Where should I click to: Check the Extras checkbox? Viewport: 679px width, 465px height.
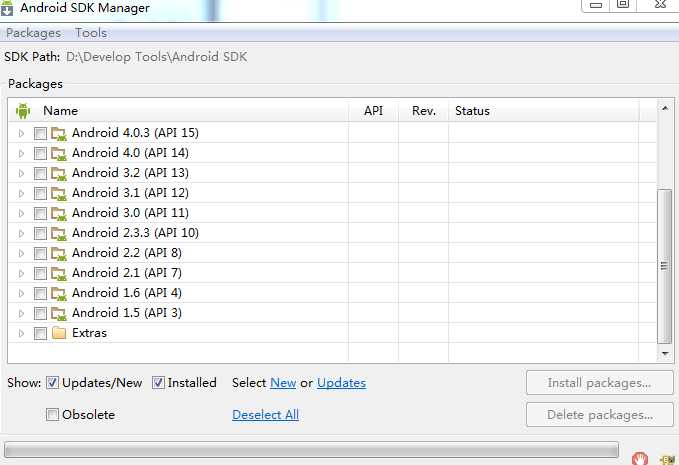click(40, 333)
